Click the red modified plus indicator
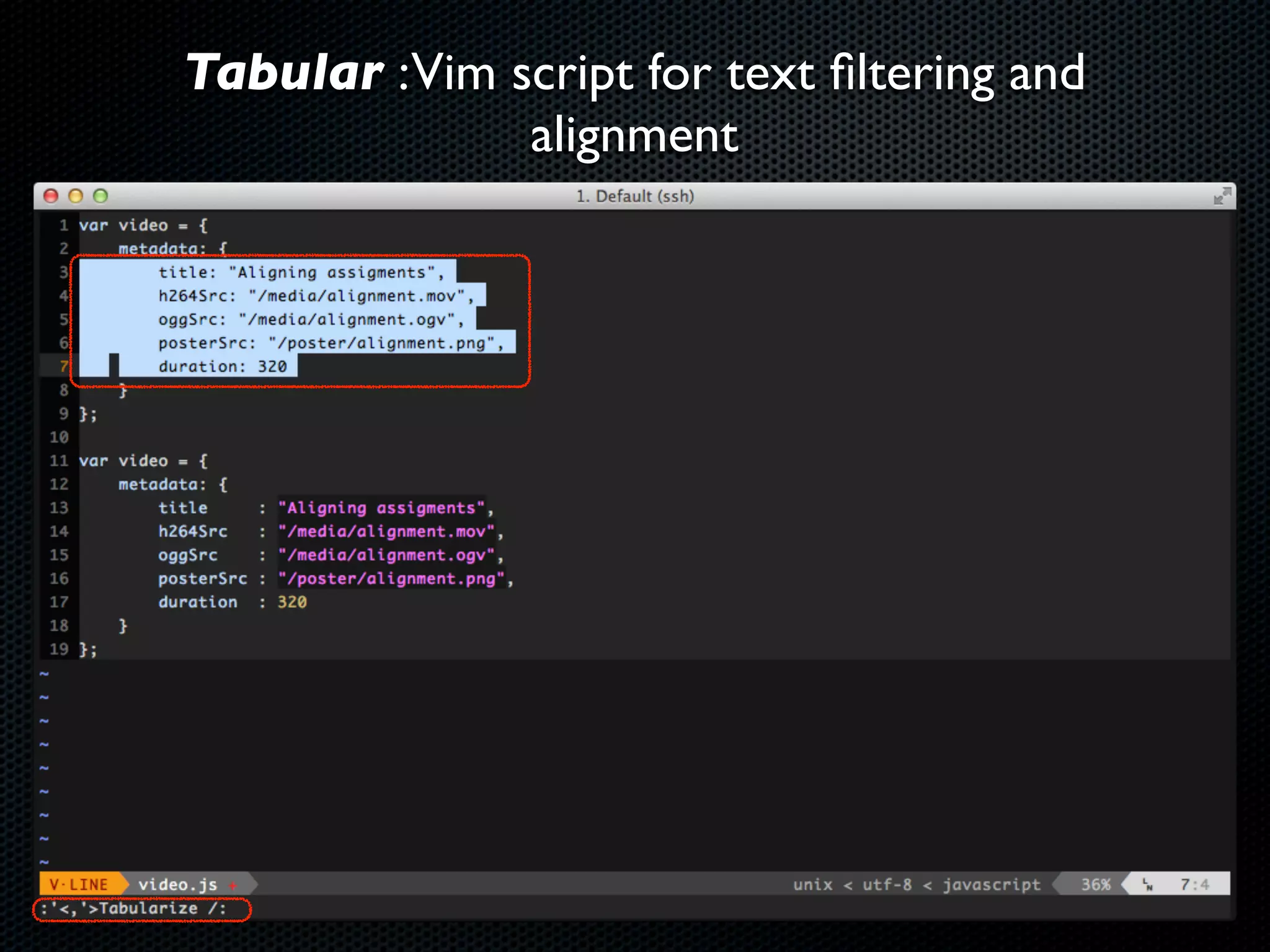 point(233,885)
